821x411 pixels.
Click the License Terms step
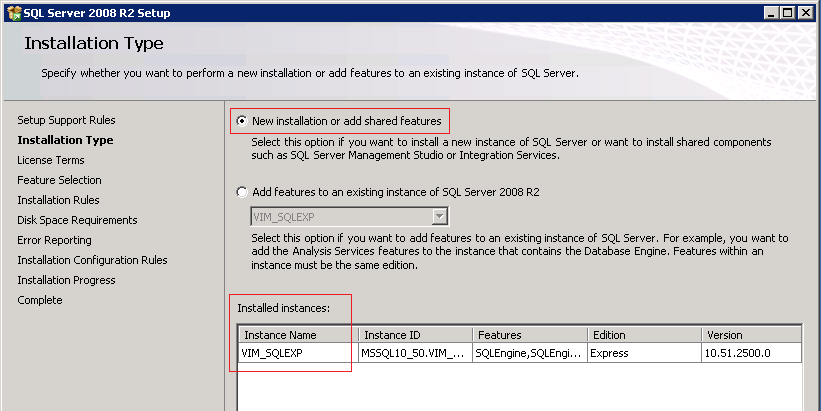(x=50, y=160)
